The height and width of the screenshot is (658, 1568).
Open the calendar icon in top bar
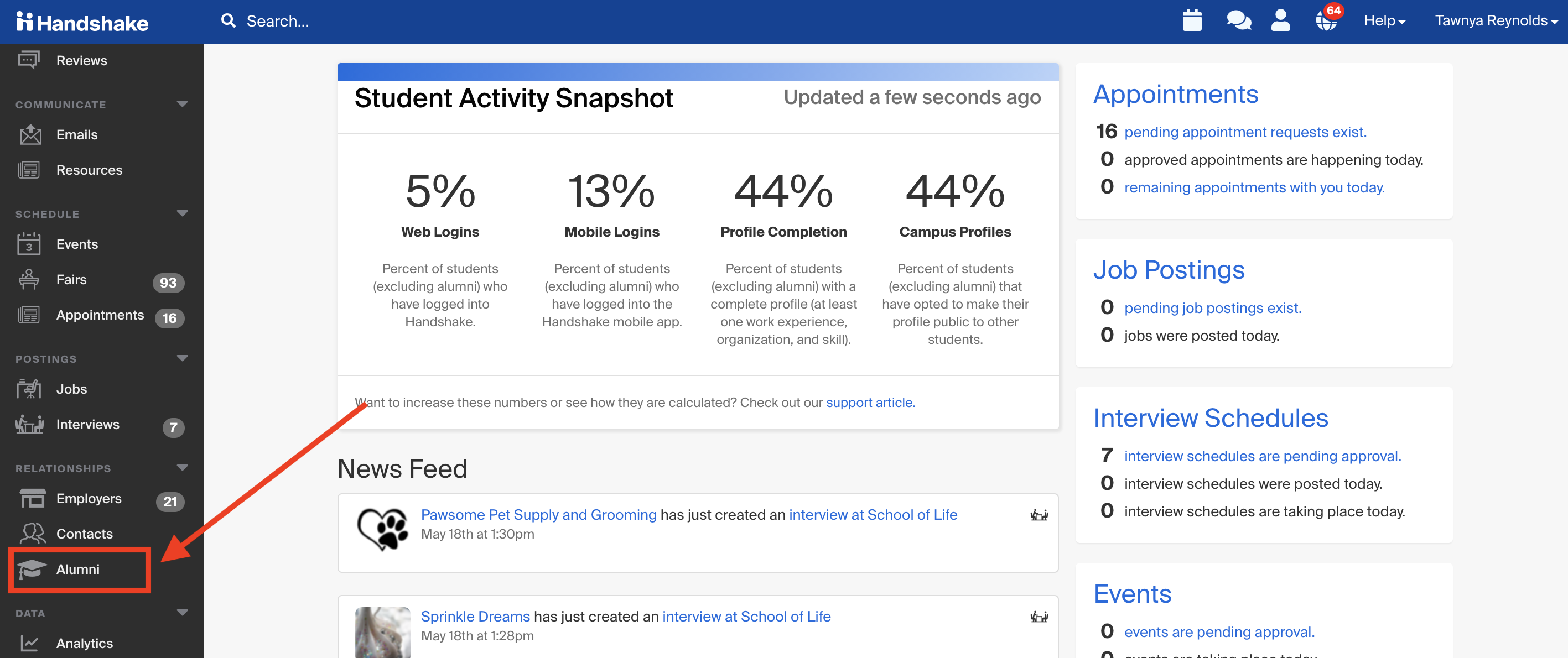(1191, 20)
